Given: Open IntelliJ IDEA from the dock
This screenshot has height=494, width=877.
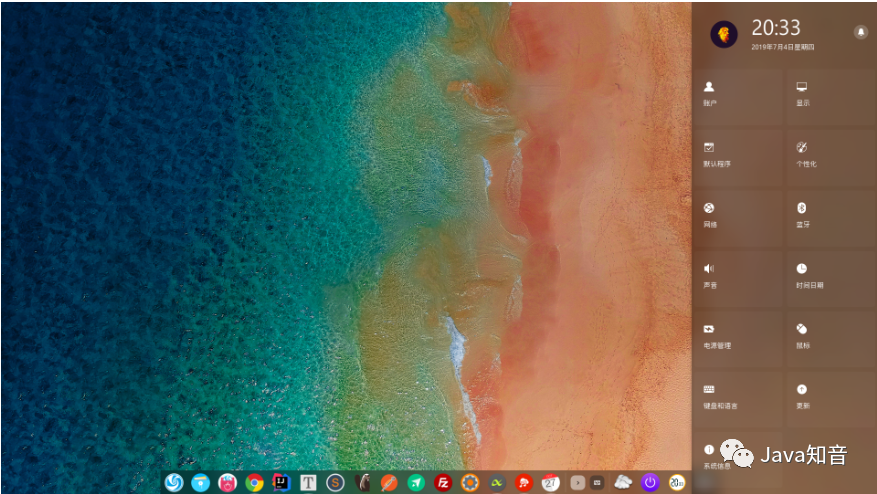Looking at the screenshot, I should 281,482.
